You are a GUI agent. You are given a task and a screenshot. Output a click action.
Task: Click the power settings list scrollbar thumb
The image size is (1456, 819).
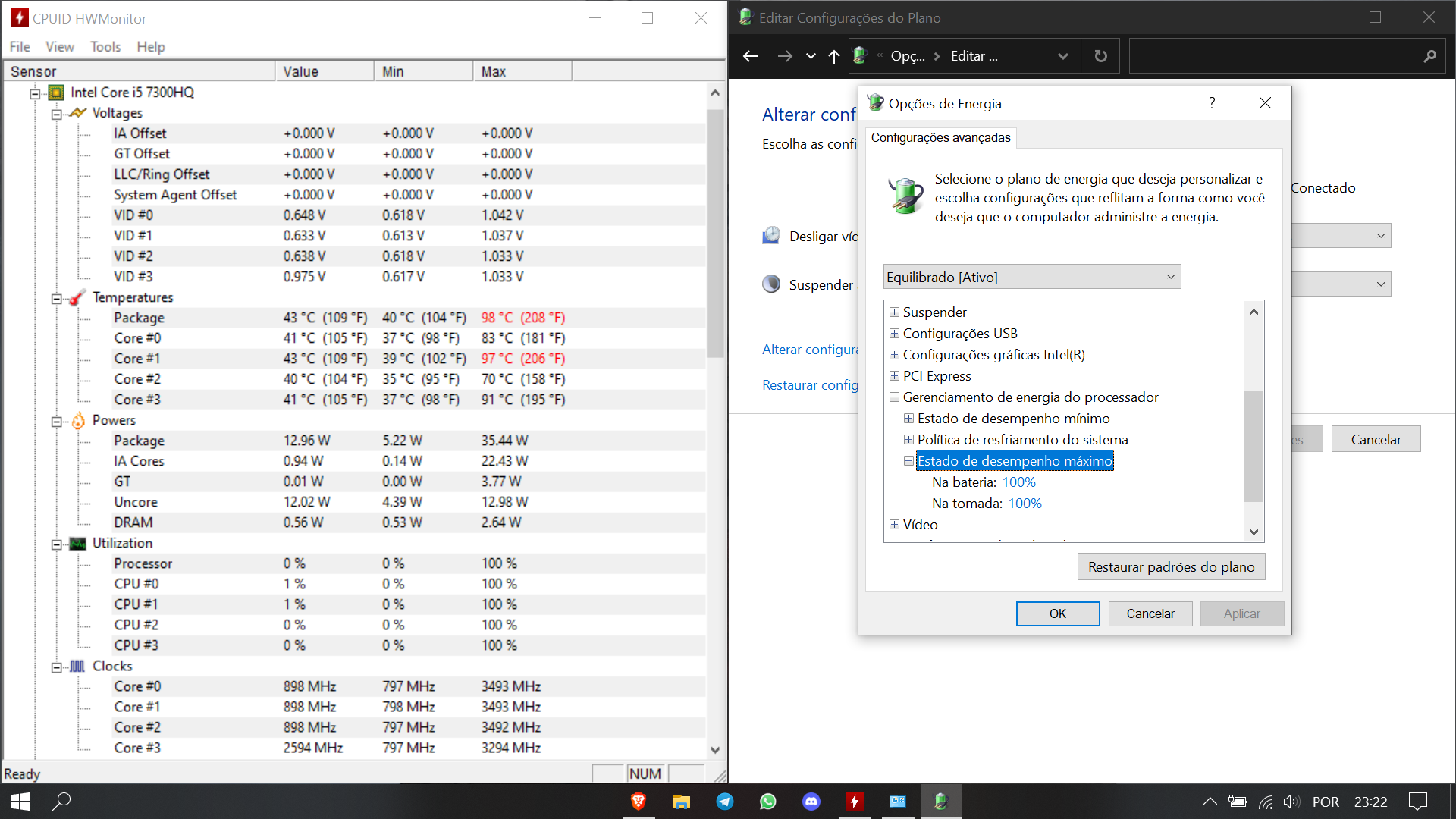click(1254, 446)
